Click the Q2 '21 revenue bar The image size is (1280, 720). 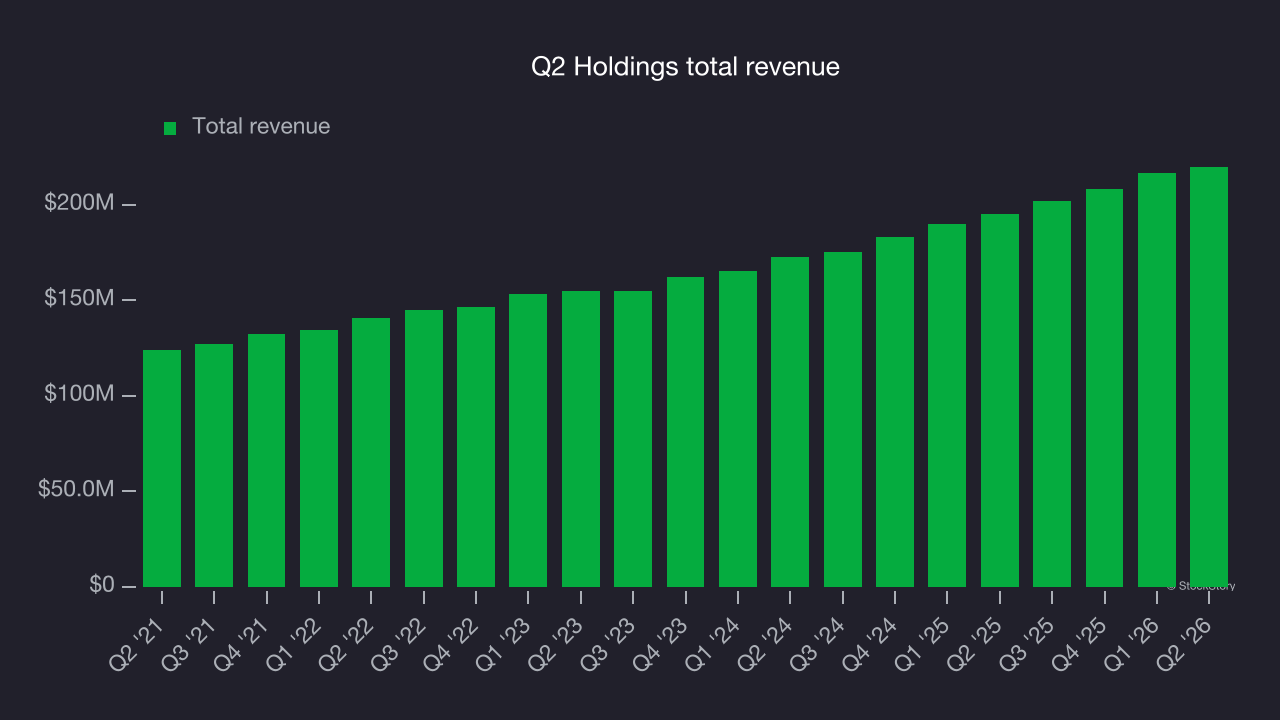[162, 468]
